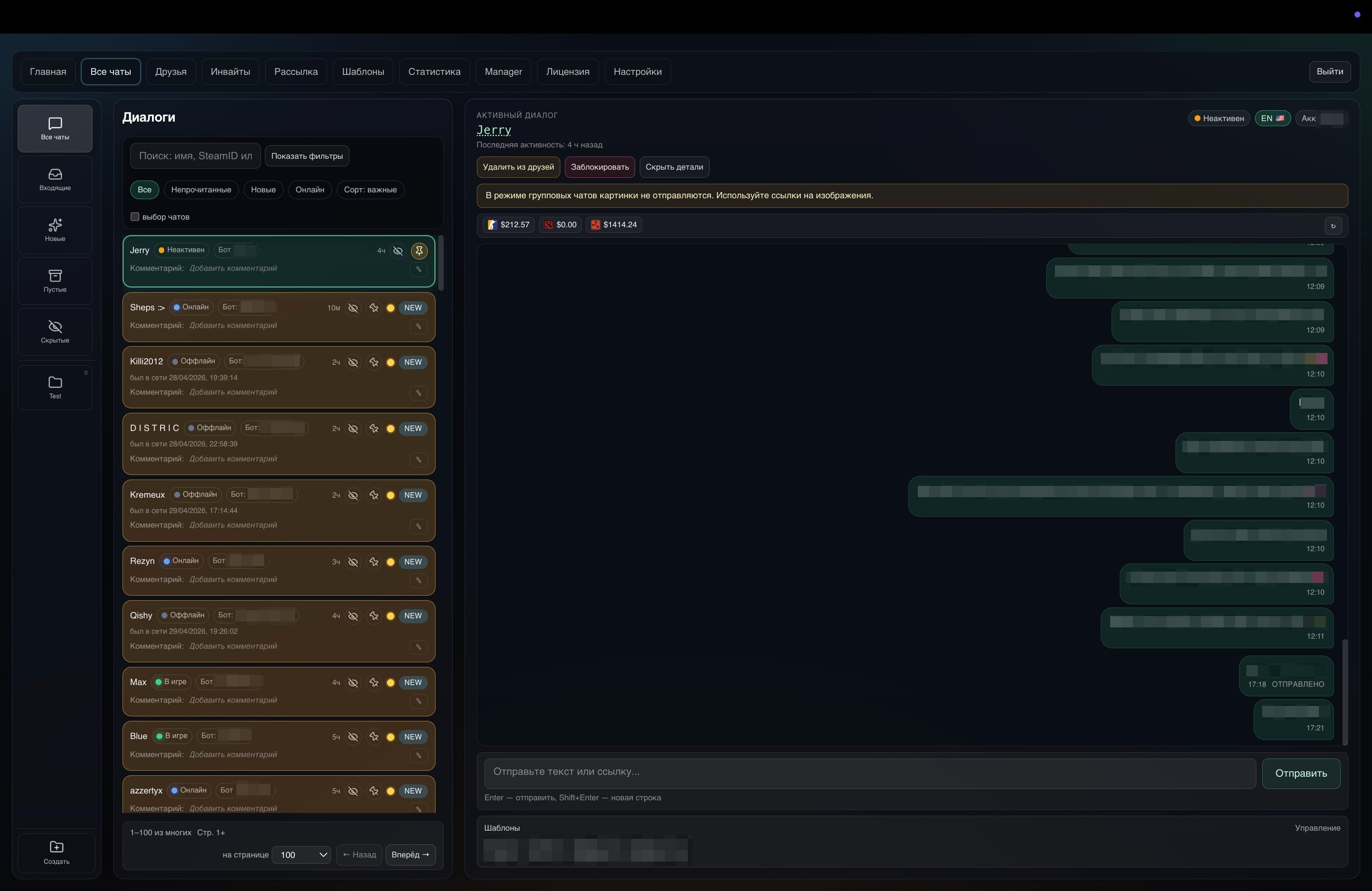Expand filters with Показать фильтры
Screen dimensions: 1372x891
click(307, 156)
